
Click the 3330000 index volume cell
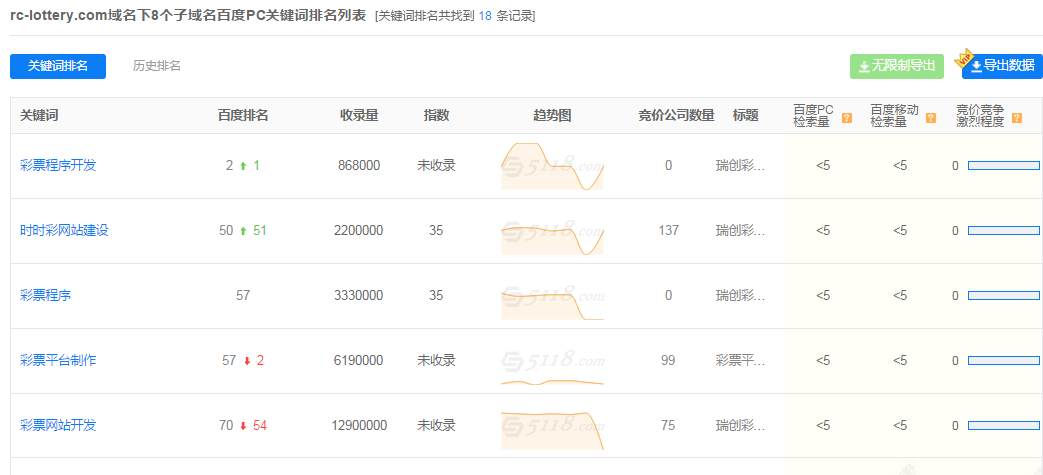click(359, 295)
